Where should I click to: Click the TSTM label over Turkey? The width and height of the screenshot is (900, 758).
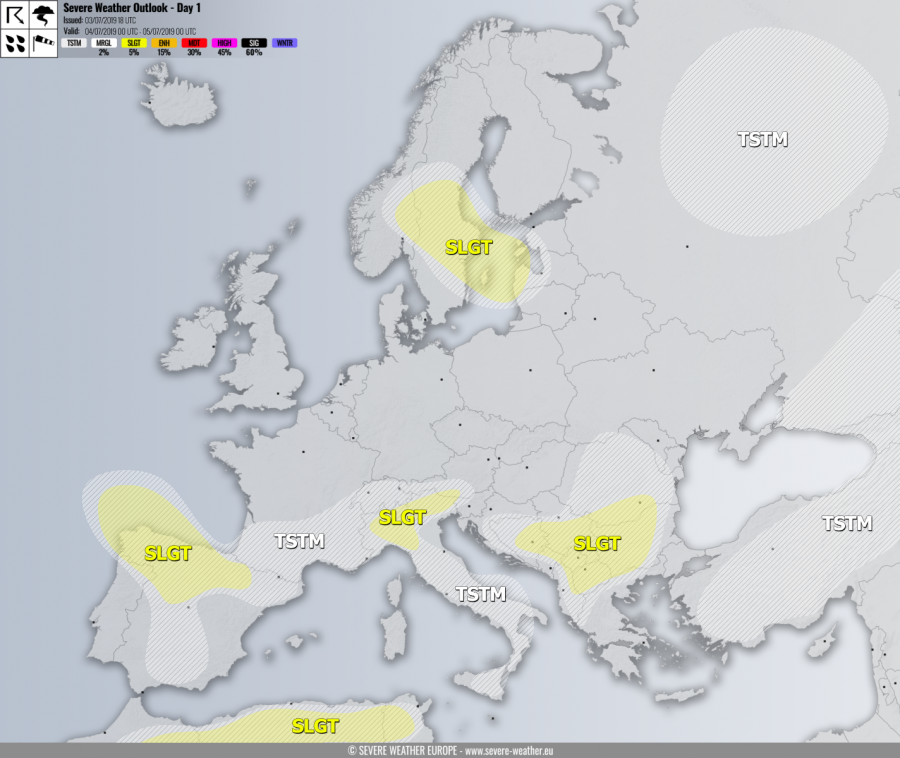[x=848, y=523]
